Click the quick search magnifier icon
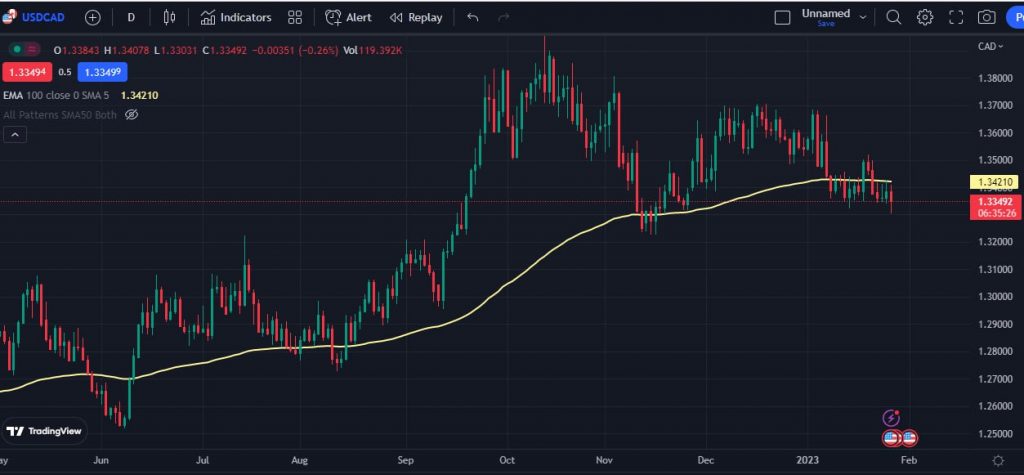The height and width of the screenshot is (475, 1024). click(x=894, y=17)
